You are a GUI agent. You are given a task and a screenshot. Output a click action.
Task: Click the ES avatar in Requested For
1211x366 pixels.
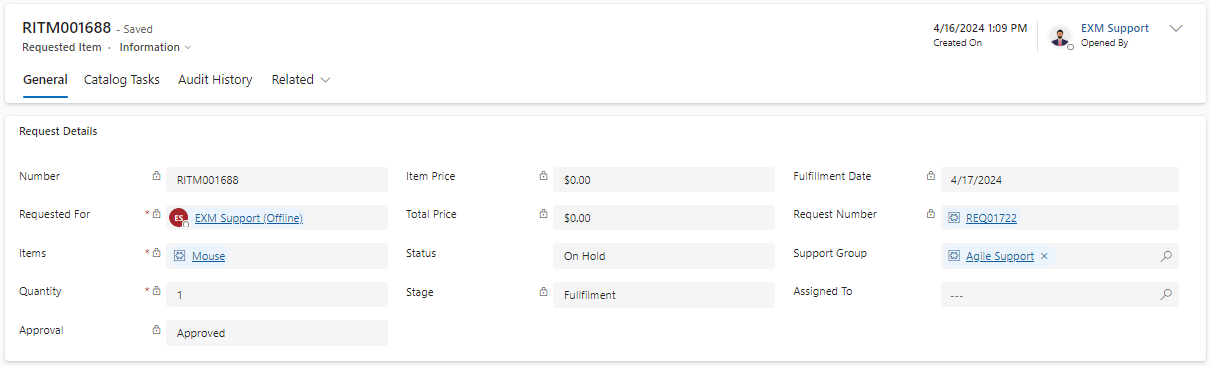(x=179, y=218)
